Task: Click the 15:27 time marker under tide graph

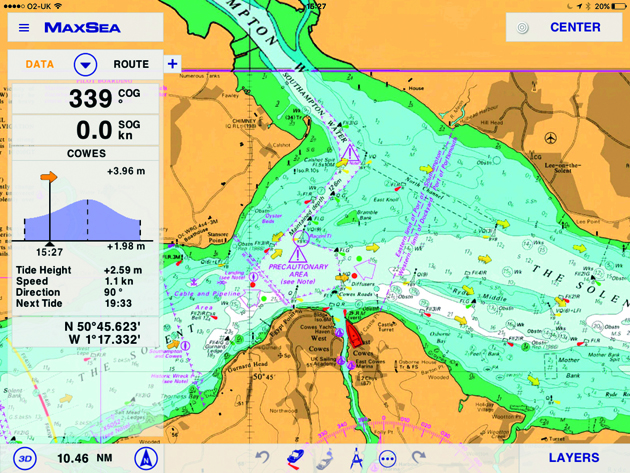Action: pos(49,252)
